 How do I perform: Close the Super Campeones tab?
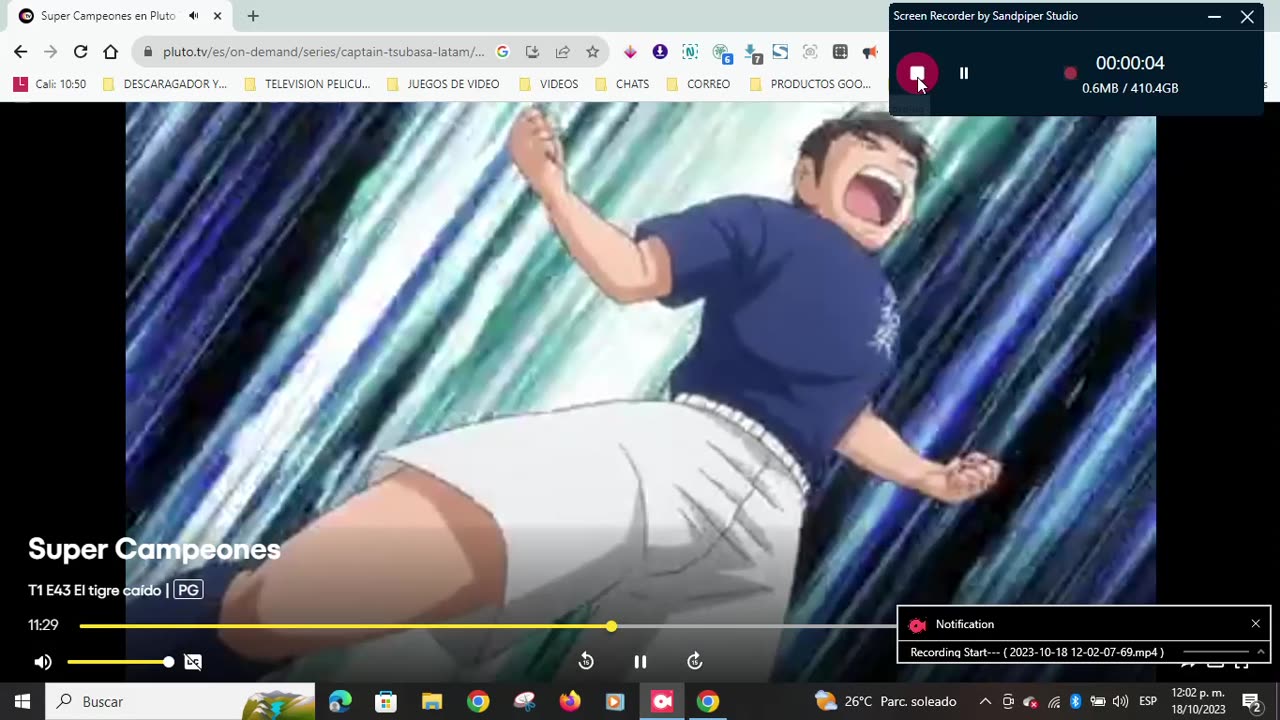(x=217, y=16)
